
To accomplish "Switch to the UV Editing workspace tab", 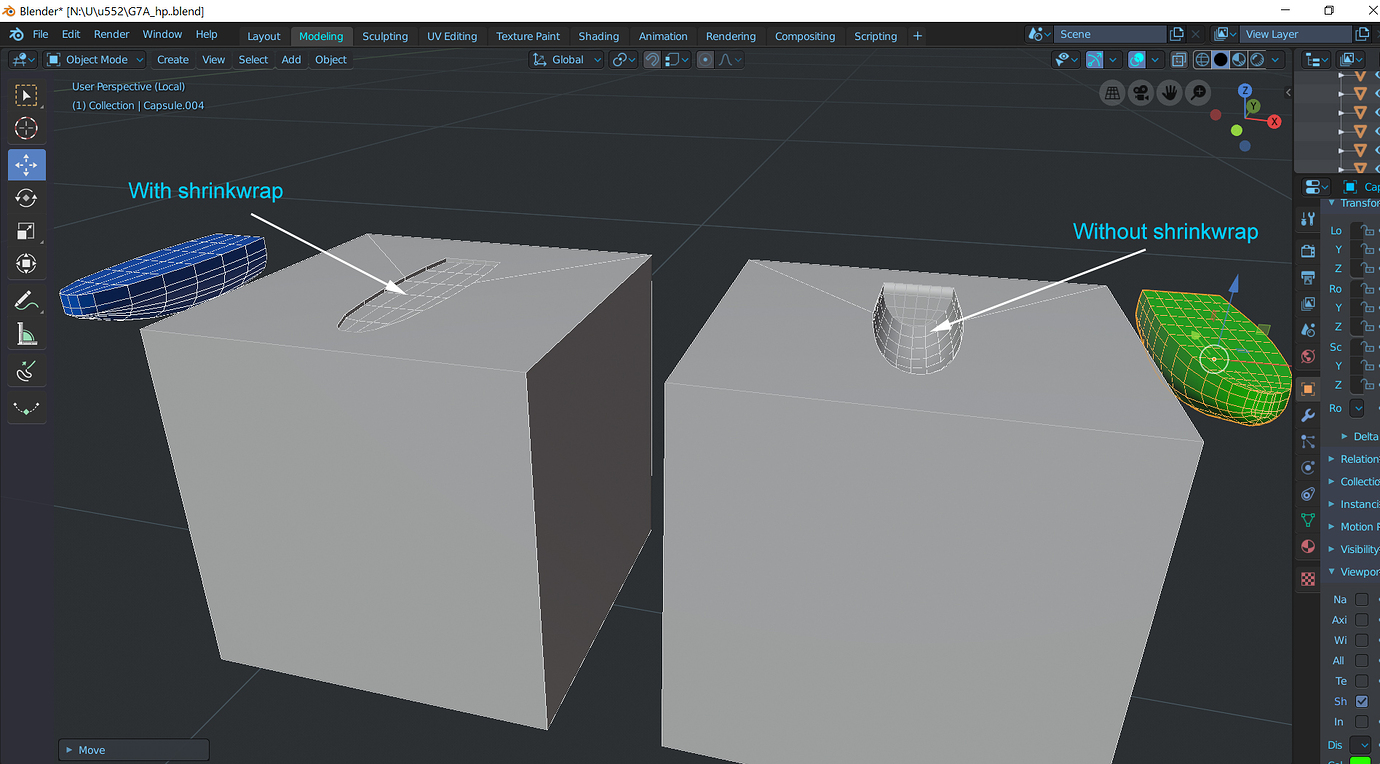I will pos(452,36).
